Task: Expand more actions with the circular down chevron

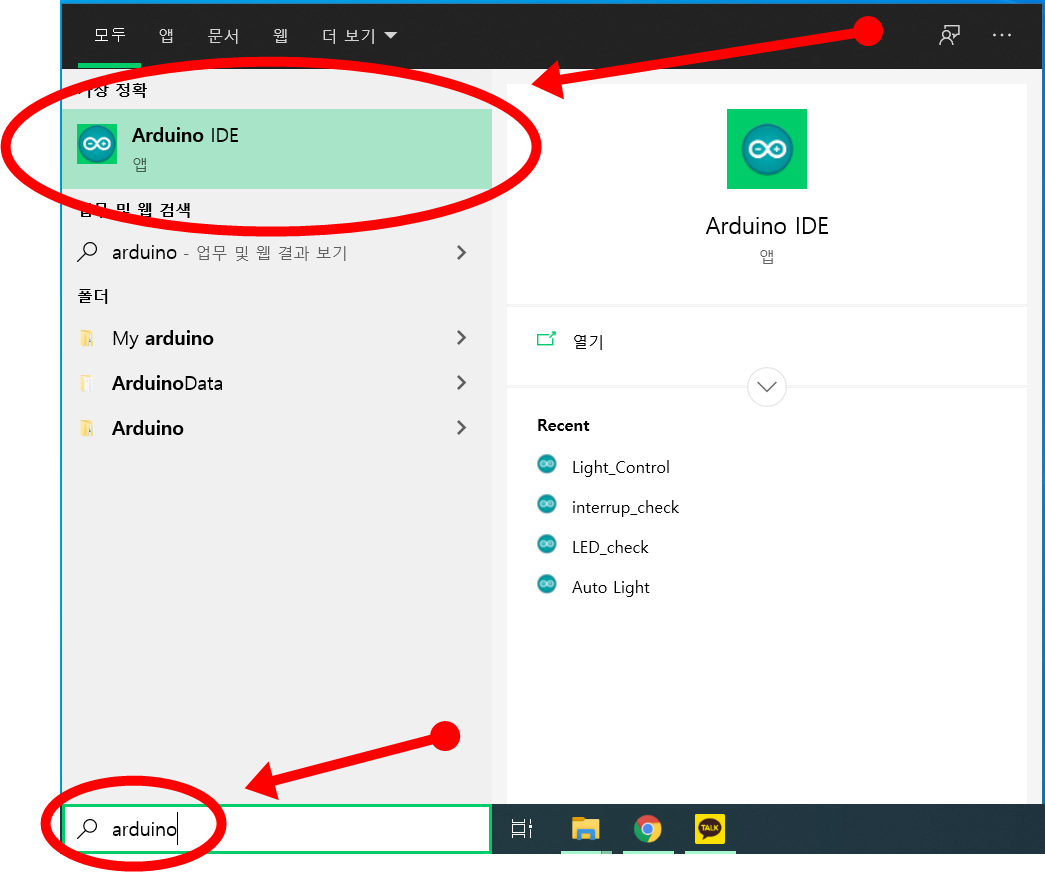Action: click(766, 387)
